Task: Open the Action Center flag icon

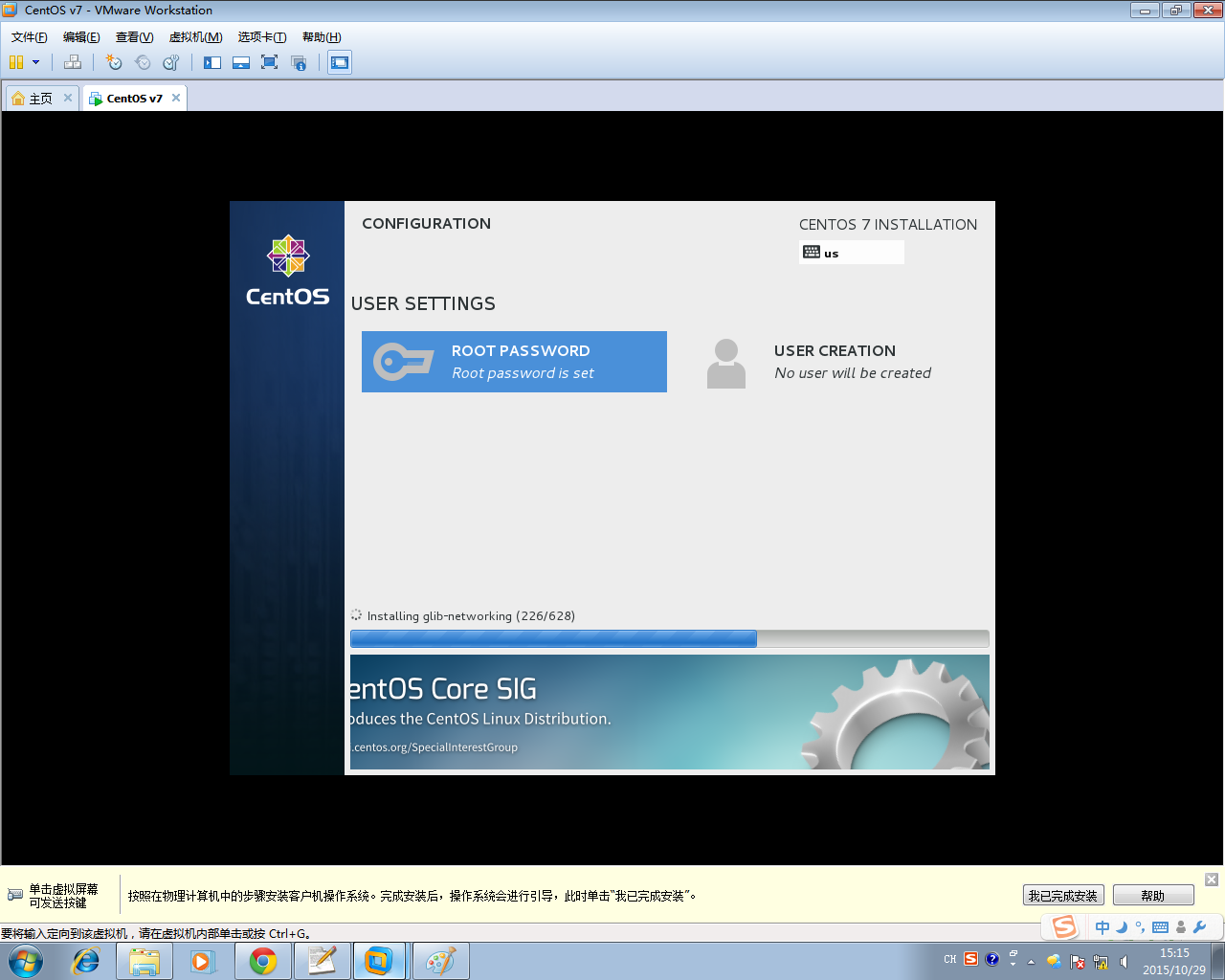Action: (x=1078, y=961)
